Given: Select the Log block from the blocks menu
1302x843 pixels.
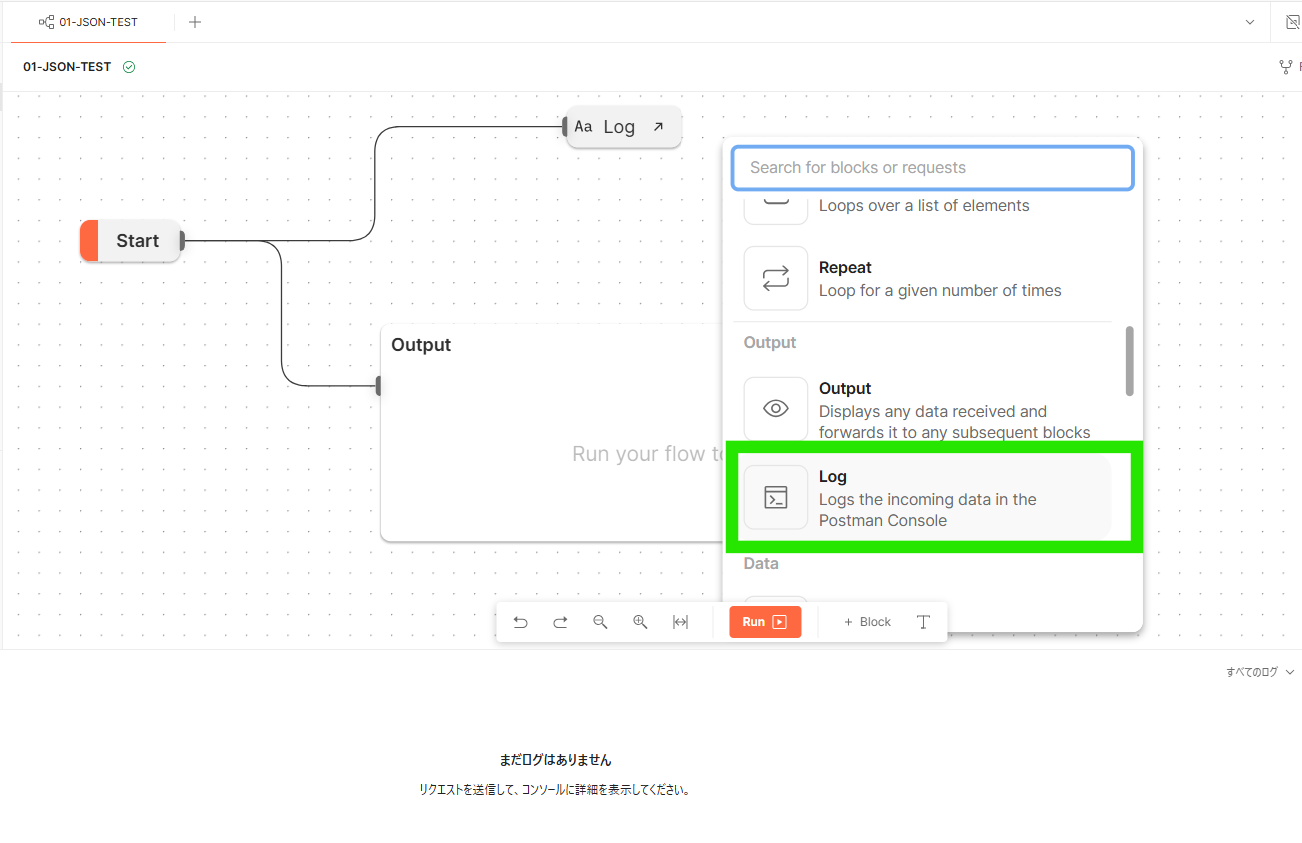Looking at the screenshot, I should point(930,497).
